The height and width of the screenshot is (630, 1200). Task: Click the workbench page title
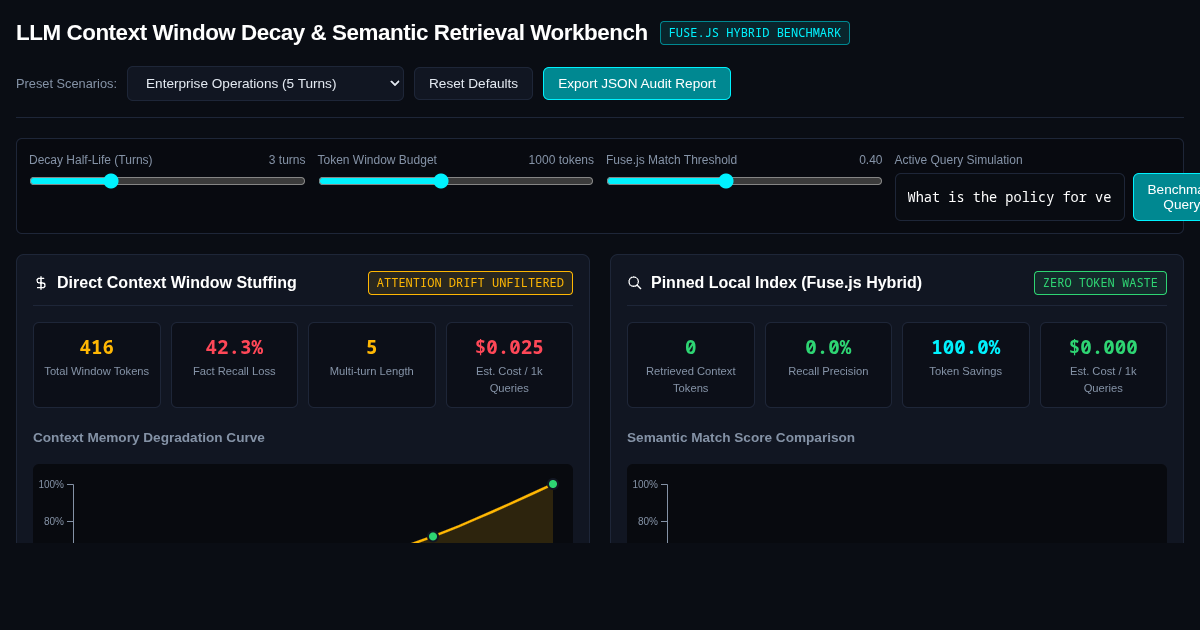(332, 33)
